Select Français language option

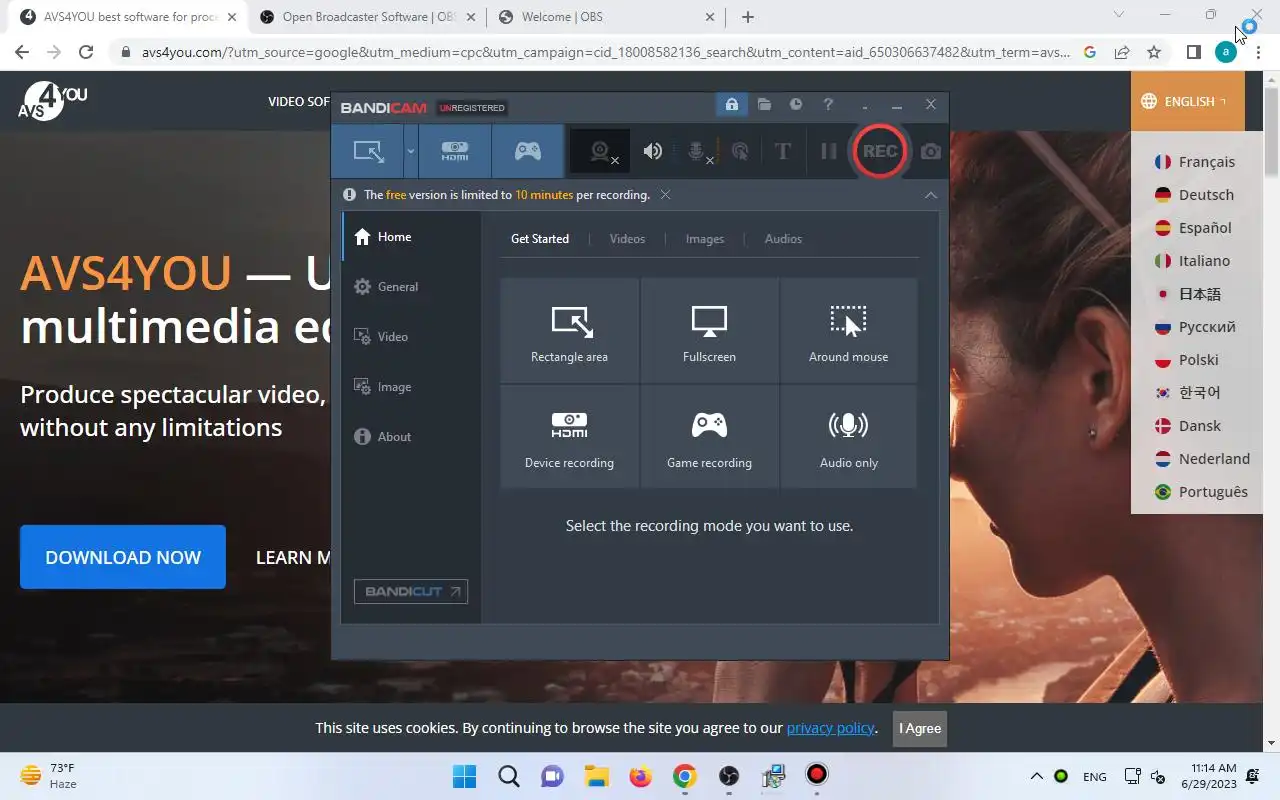point(1195,162)
